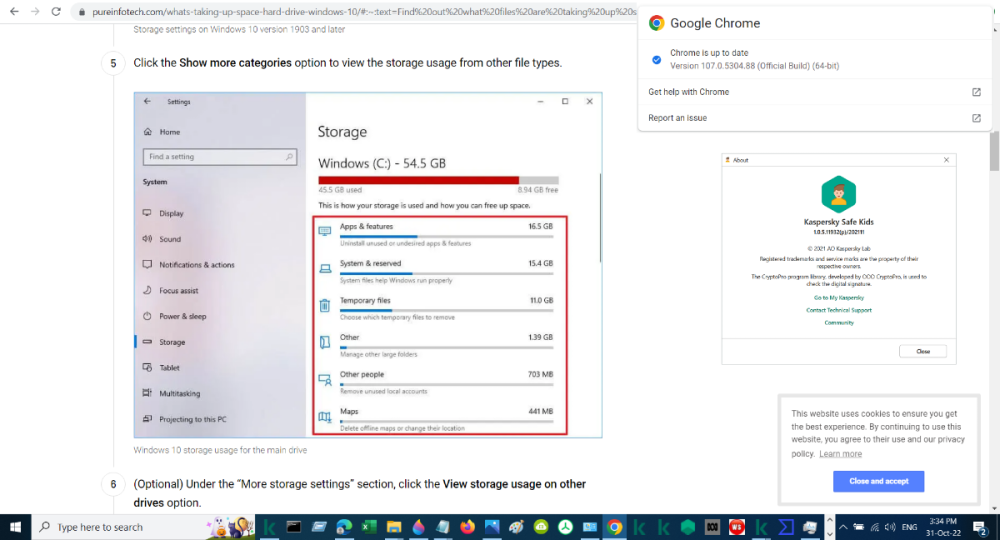This screenshot has width=1000, height=540.
Task: Open the blue sigma taskbar icon
Action: (x=786, y=527)
